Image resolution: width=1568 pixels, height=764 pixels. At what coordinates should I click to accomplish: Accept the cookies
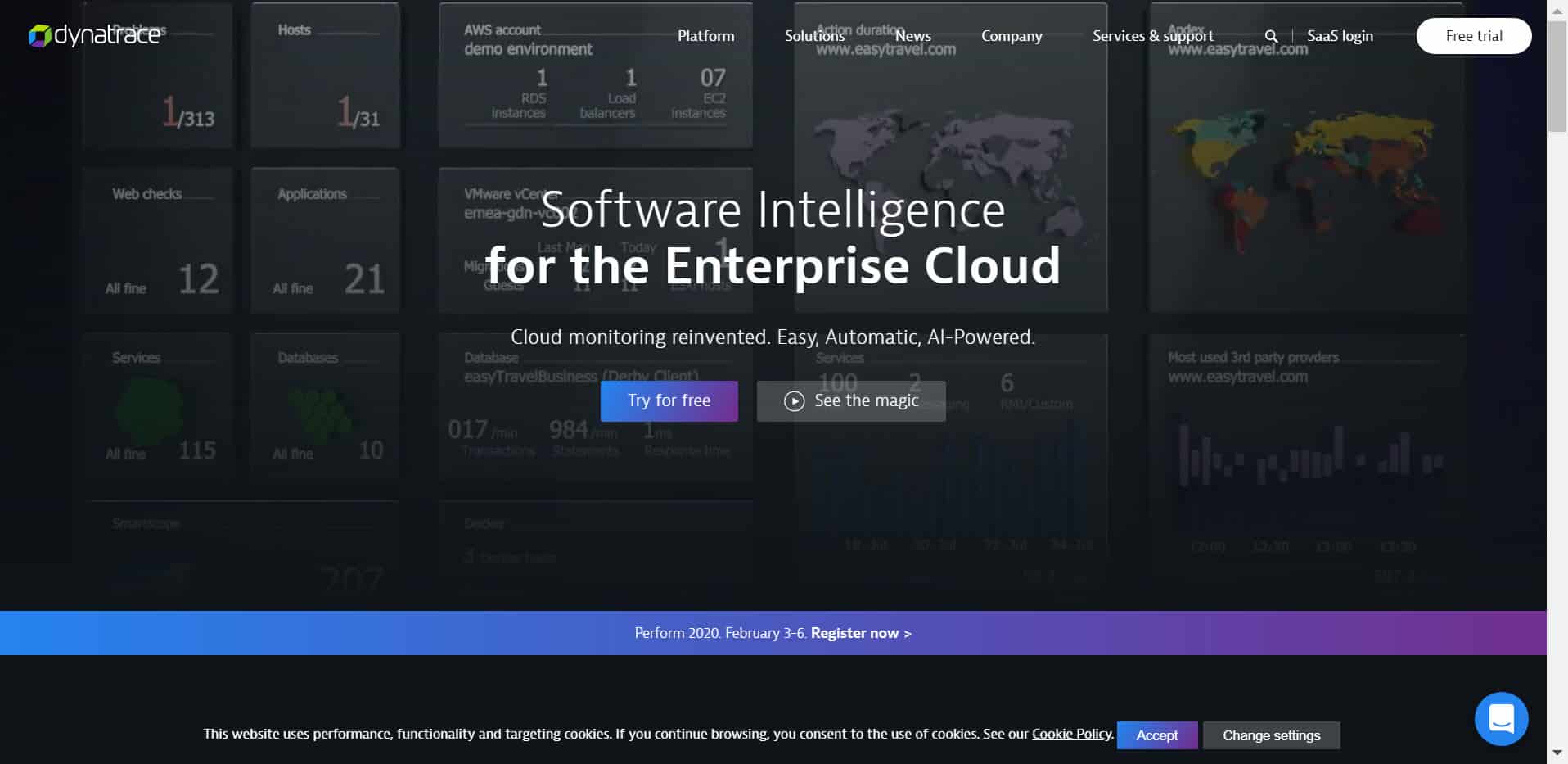(1156, 735)
